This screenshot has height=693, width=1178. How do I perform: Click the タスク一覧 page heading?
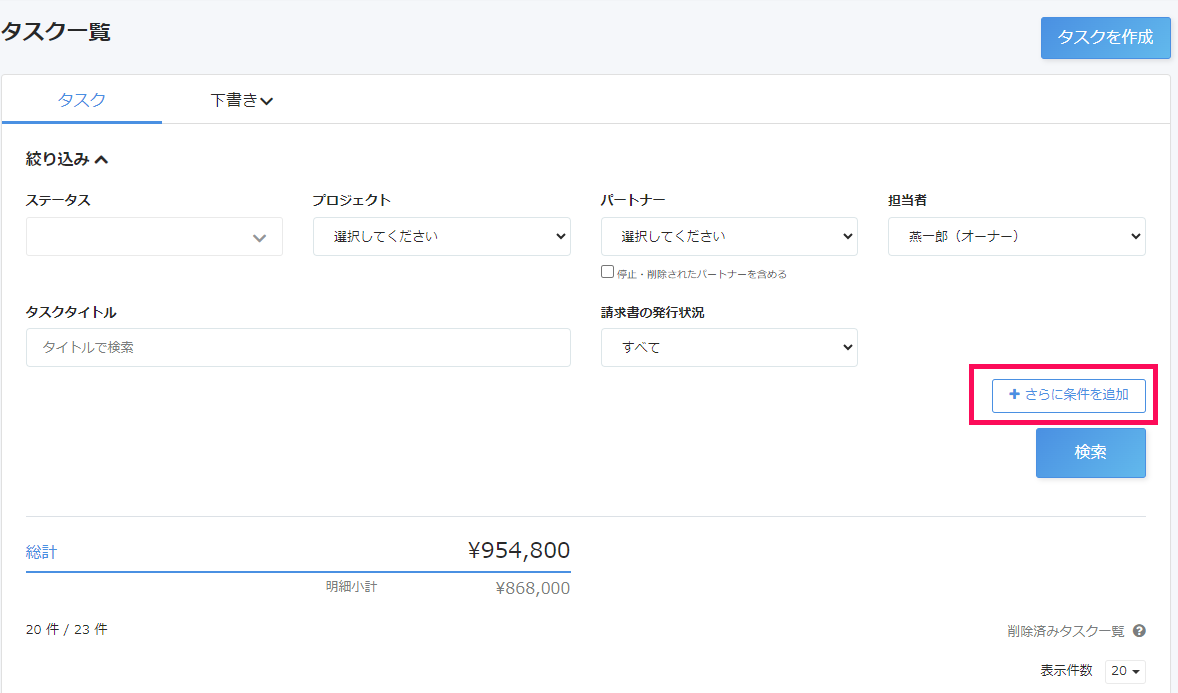pos(56,32)
